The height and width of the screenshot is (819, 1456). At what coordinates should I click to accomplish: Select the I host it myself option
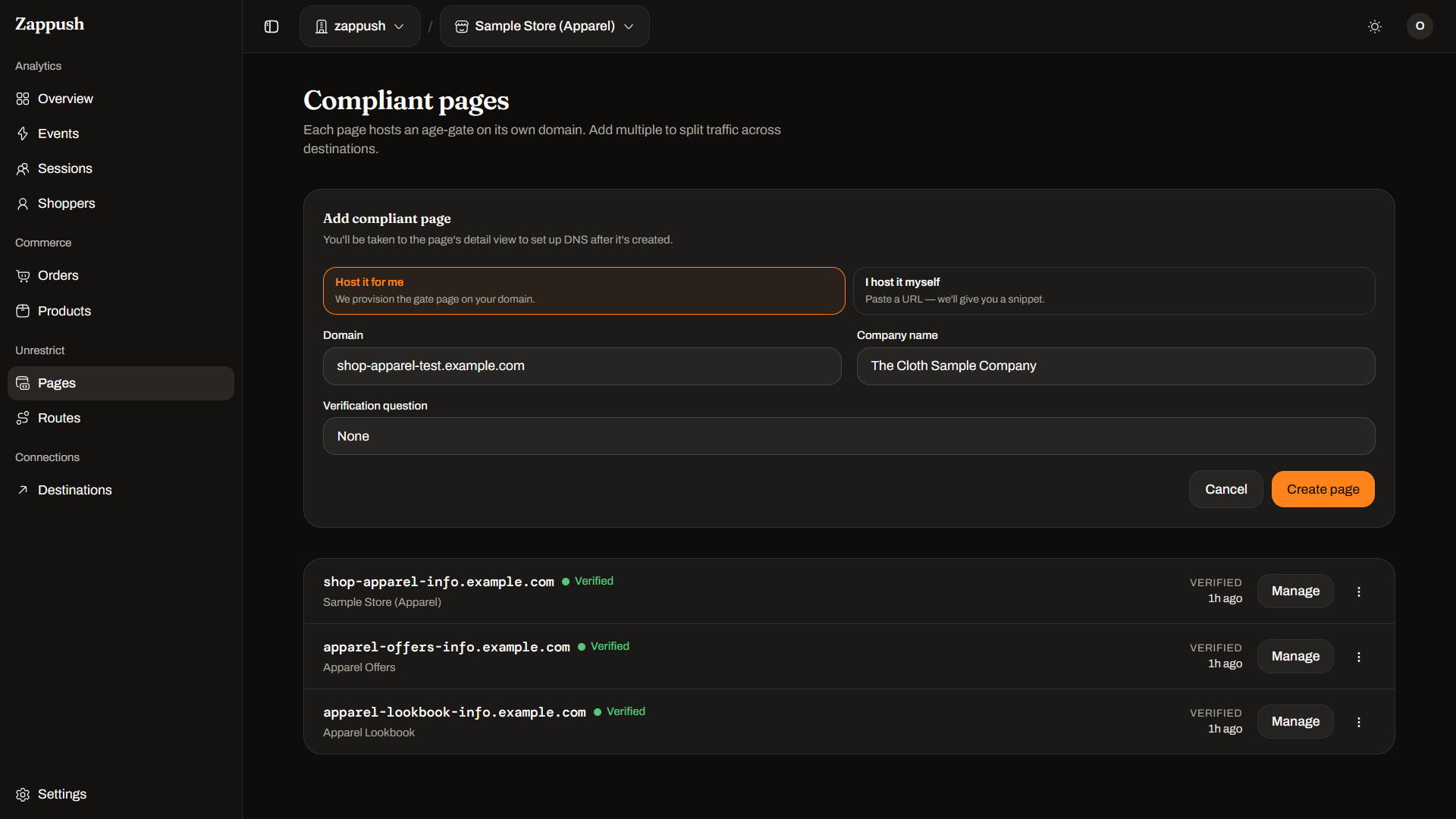(1114, 290)
